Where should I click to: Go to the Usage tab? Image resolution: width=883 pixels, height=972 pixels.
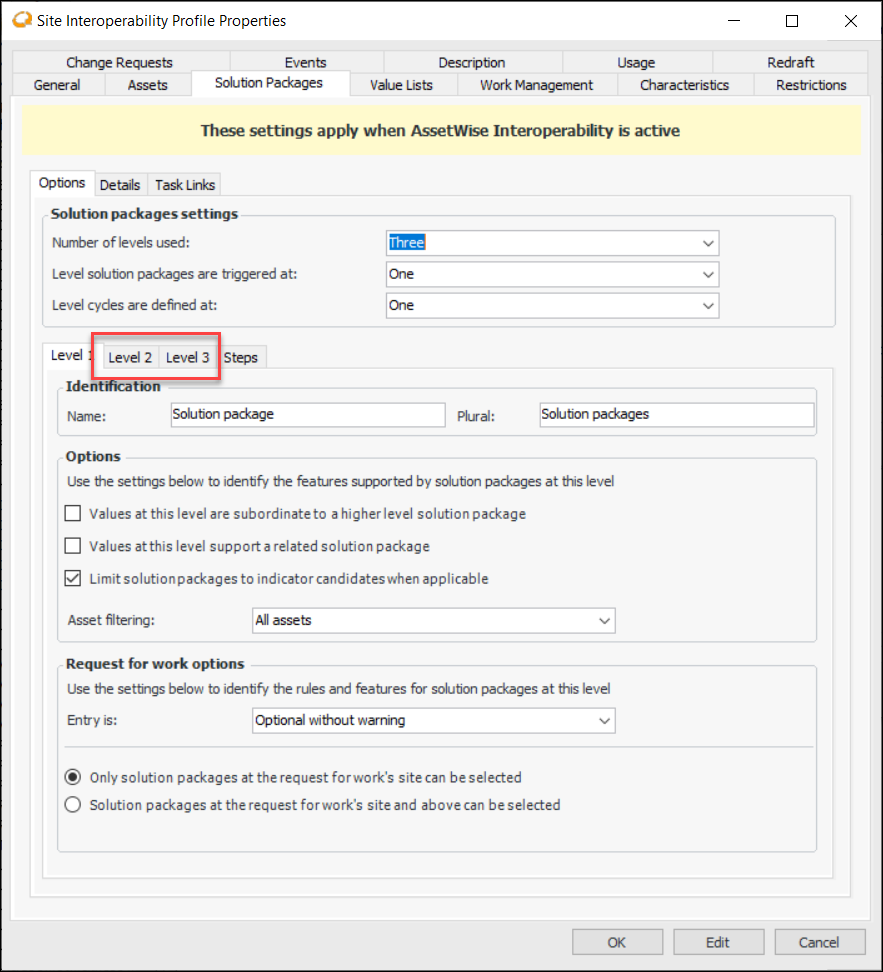coord(636,63)
